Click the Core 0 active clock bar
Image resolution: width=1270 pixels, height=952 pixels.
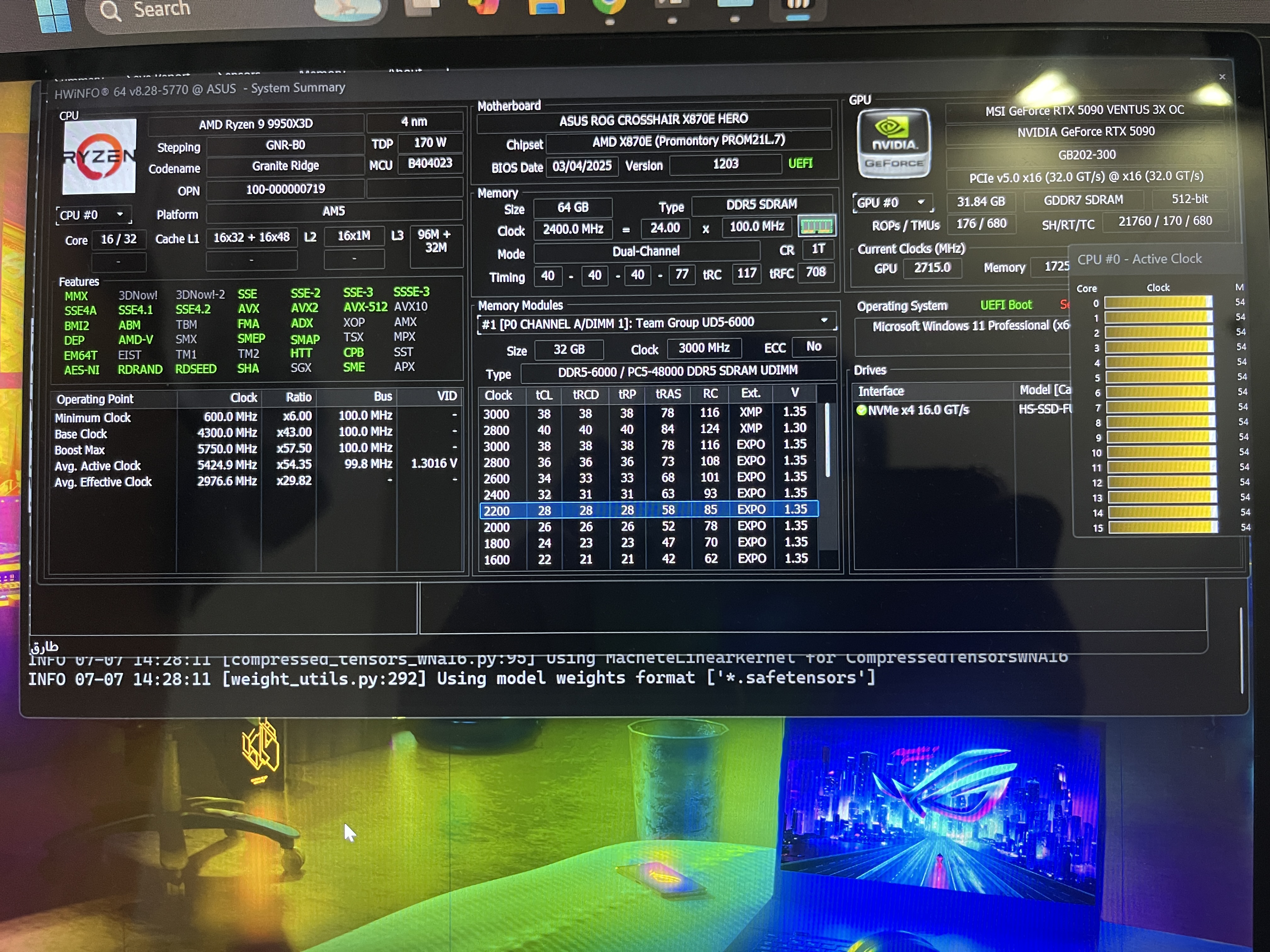pos(1158,303)
